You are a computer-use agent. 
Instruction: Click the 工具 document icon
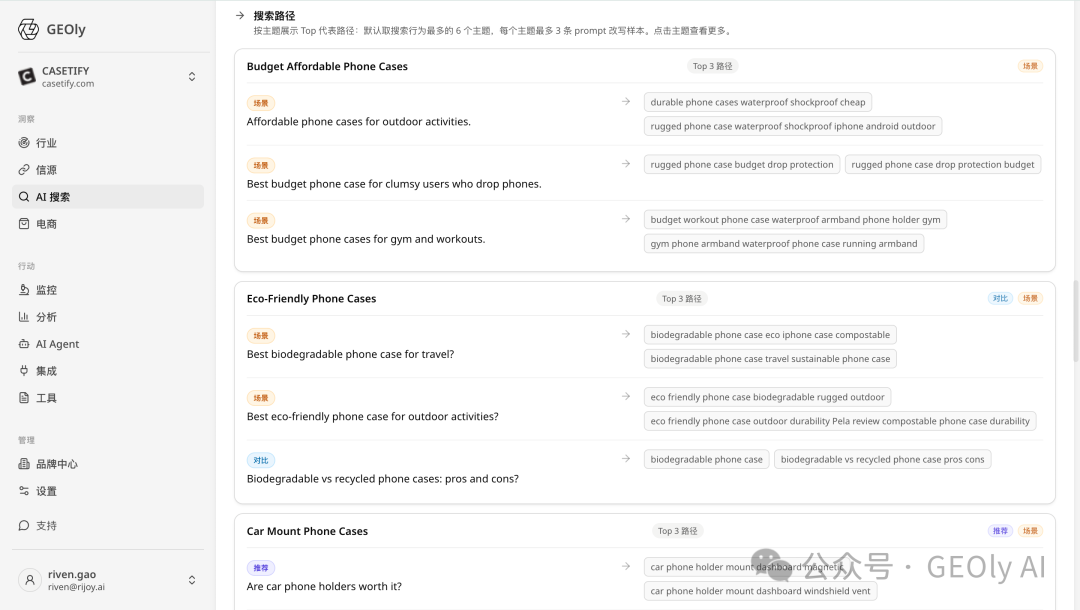click(24, 397)
